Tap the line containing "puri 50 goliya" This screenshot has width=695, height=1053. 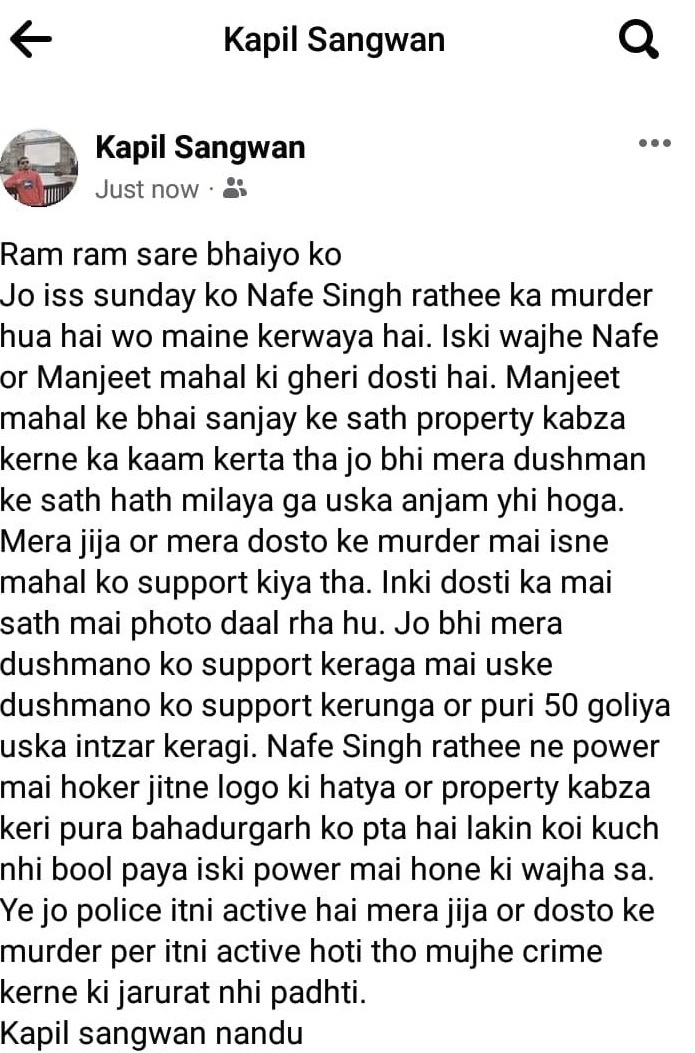[335, 706]
